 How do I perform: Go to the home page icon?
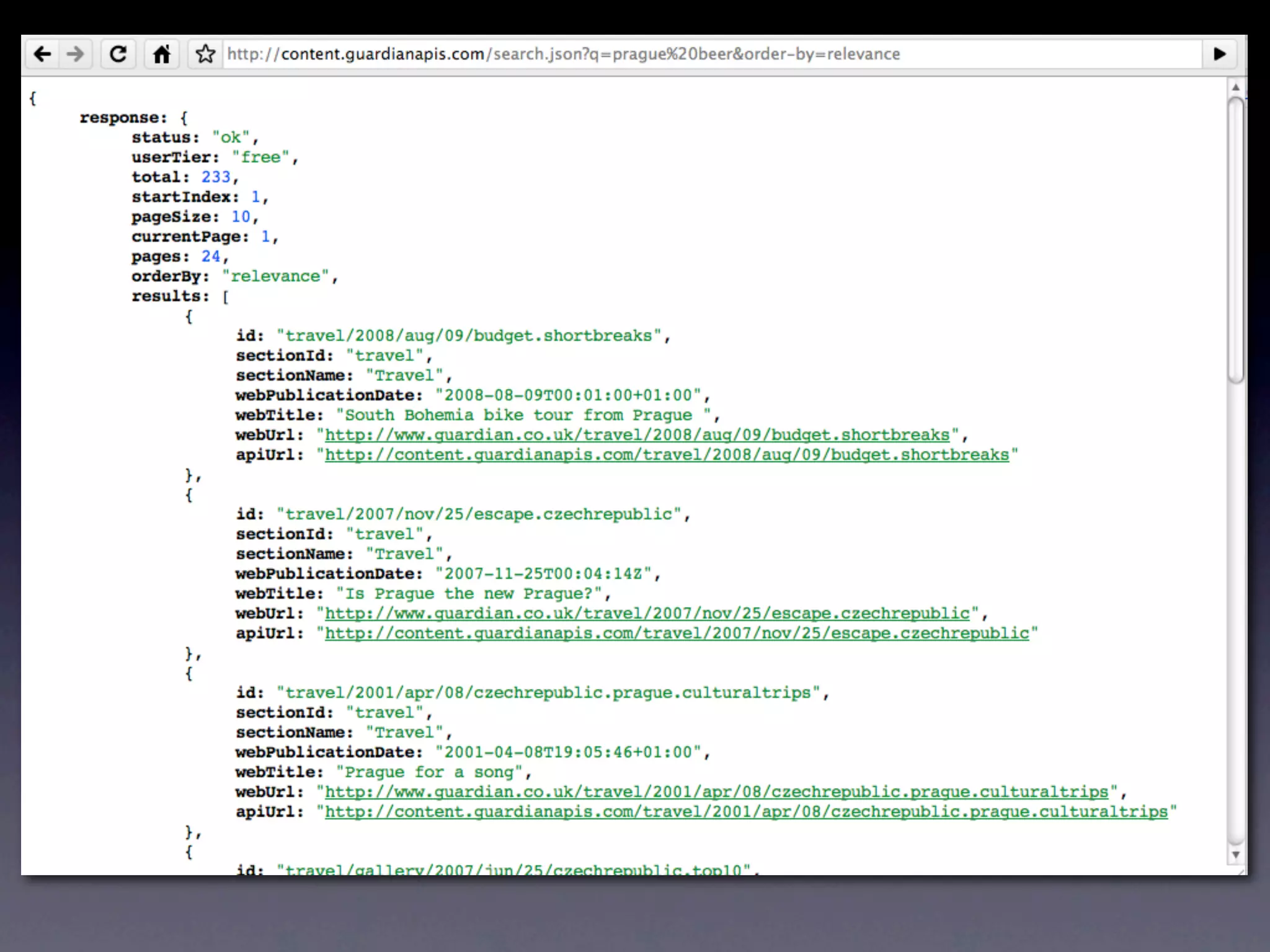(x=162, y=55)
